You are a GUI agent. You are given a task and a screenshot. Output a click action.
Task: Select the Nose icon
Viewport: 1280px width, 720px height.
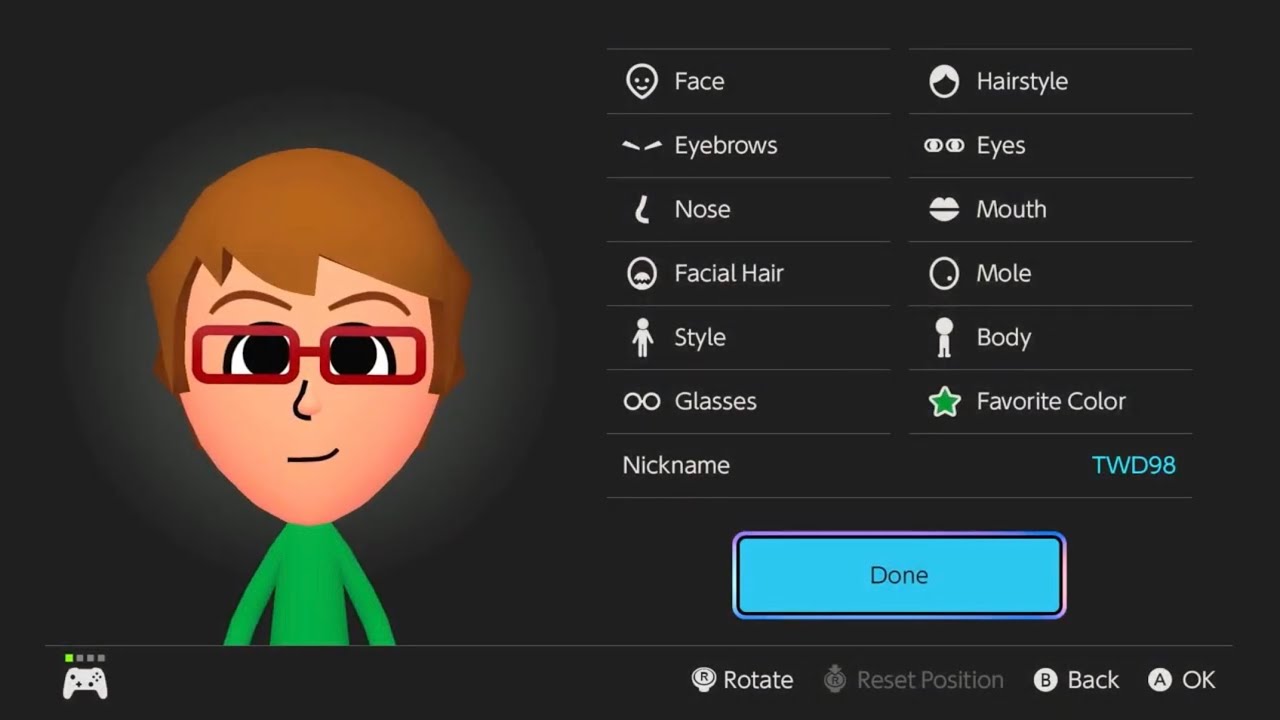[642, 209]
